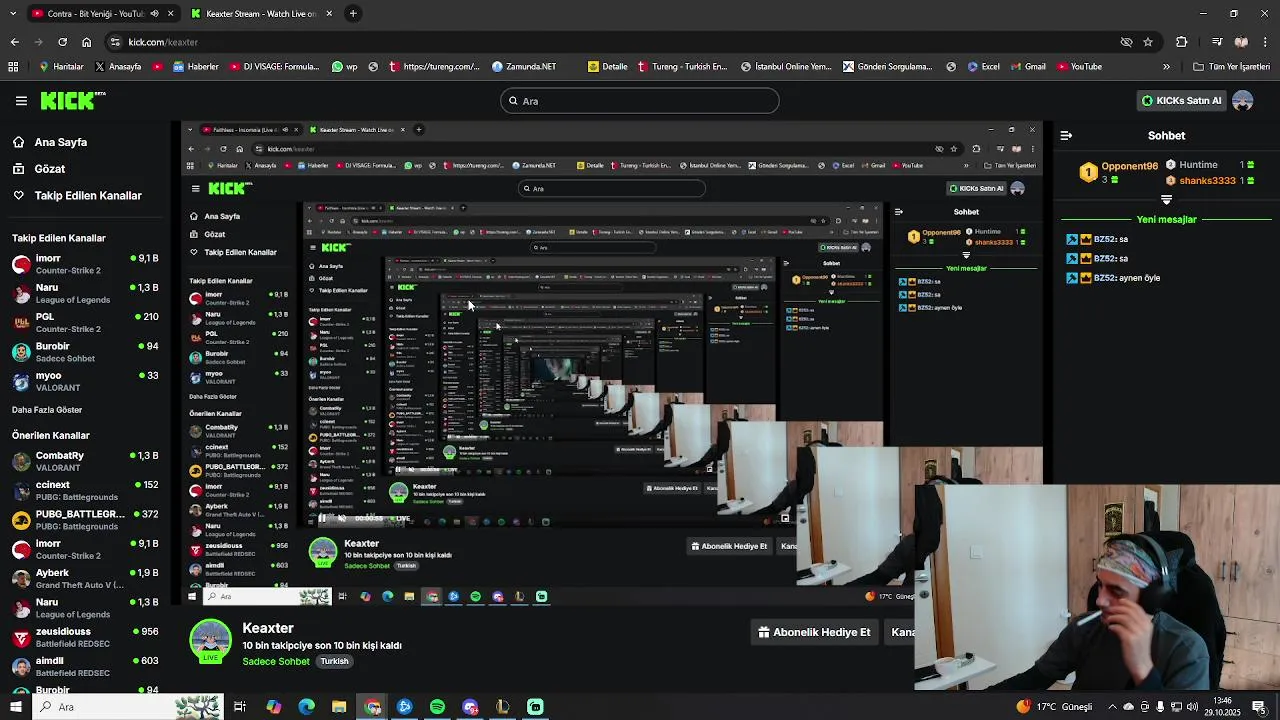Close the Keaxter Stream tab
Viewport: 1280px width, 720px height.
point(329,14)
